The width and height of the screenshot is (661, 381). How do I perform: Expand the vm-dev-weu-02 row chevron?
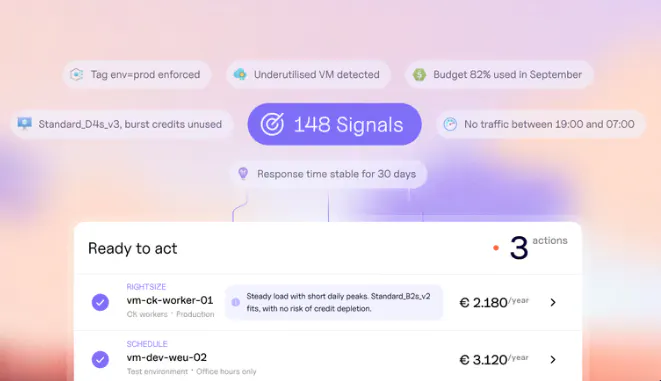pyautogui.click(x=553, y=360)
